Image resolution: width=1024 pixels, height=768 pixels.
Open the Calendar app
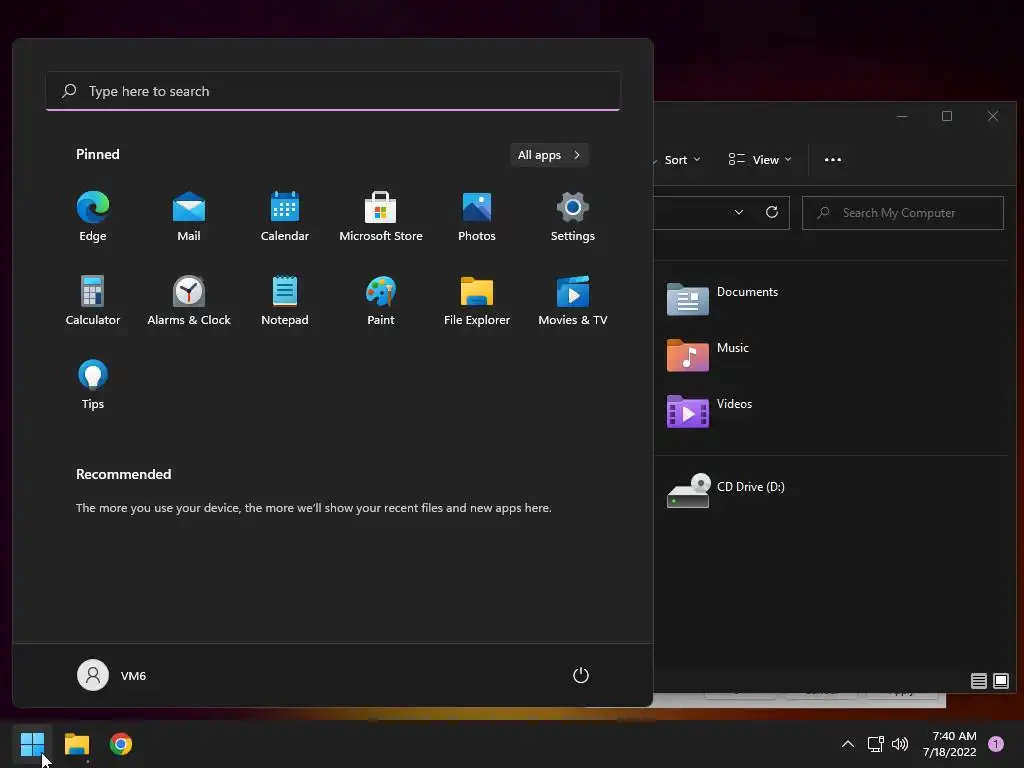pyautogui.click(x=285, y=217)
